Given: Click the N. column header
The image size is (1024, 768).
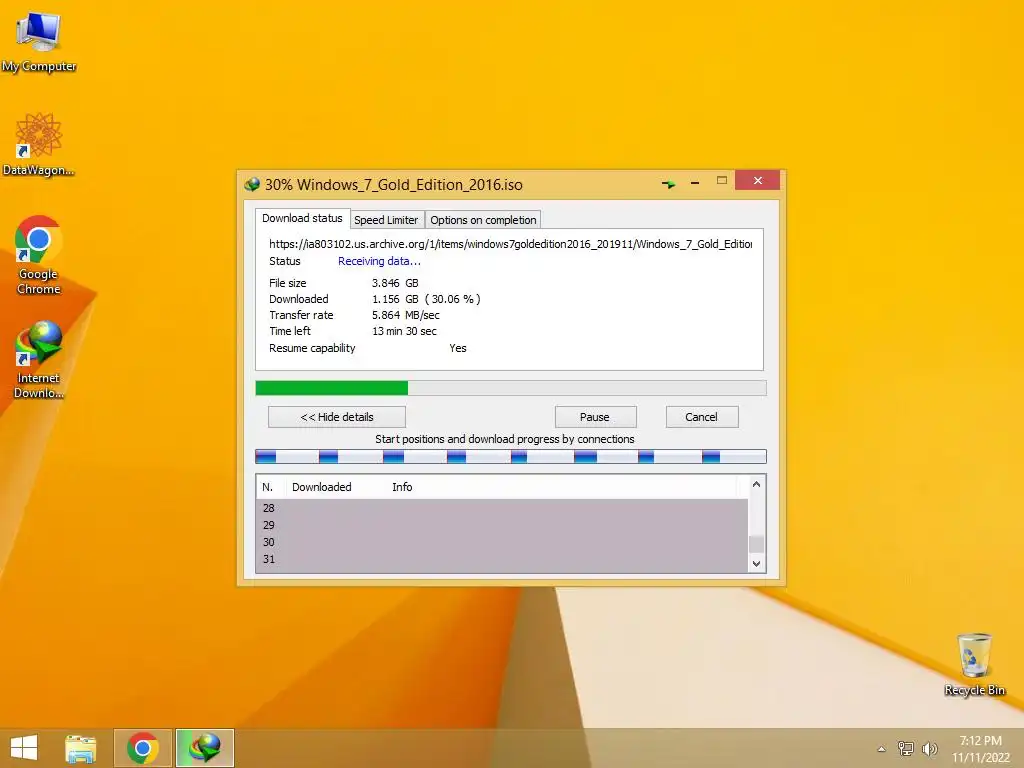Looking at the screenshot, I should [268, 487].
